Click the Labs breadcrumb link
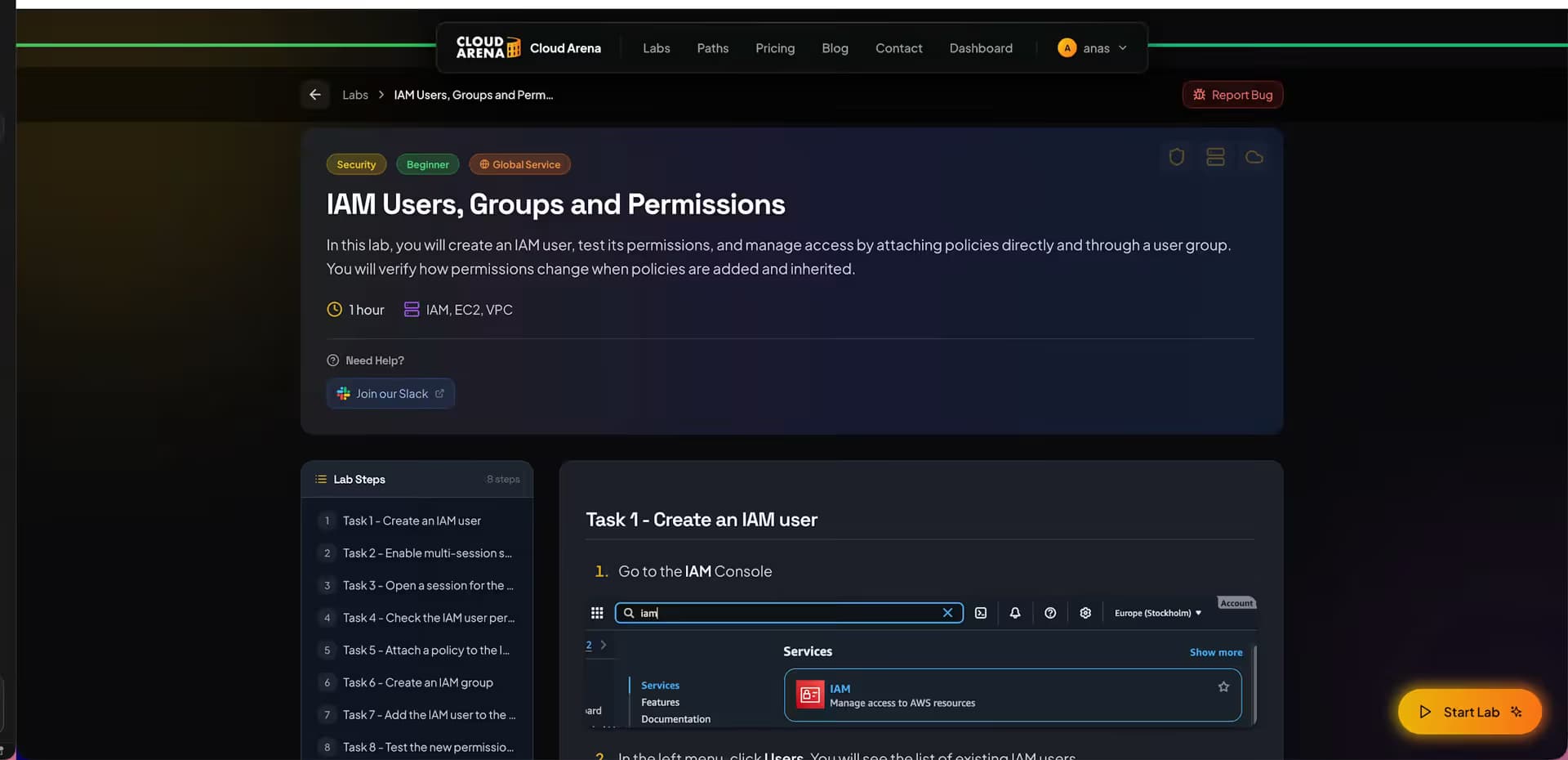 click(x=355, y=95)
